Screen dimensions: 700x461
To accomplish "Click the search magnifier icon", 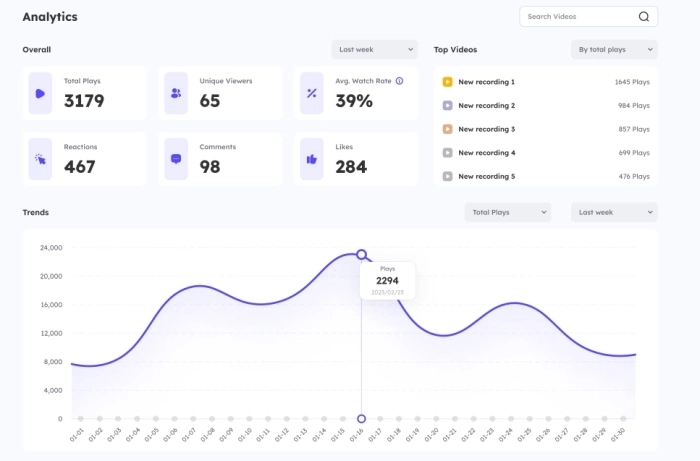I will (x=644, y=17).
